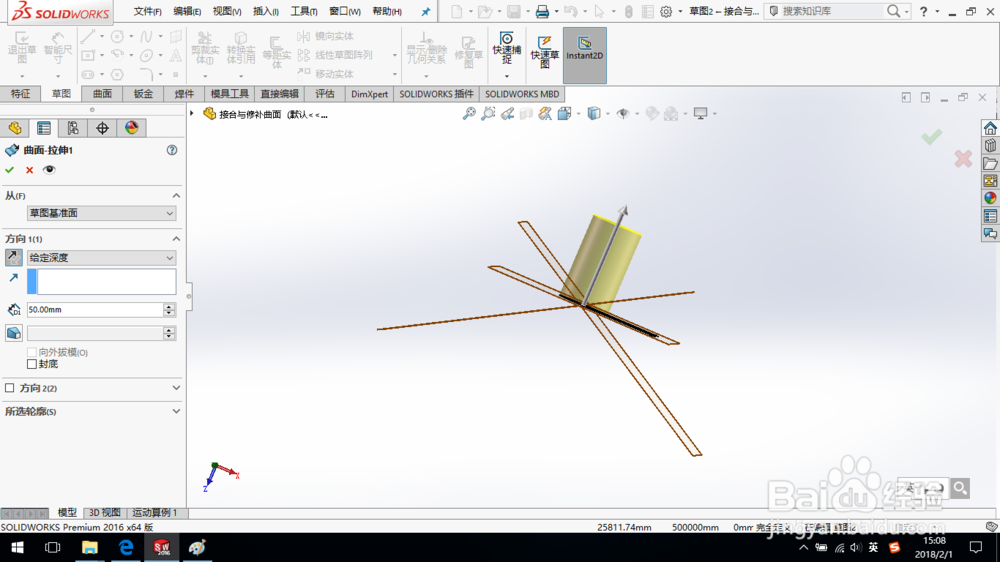Screen dimensions: 1000x562
Task: Cancel with confirmation corner red X
Action: coord(963,159)
